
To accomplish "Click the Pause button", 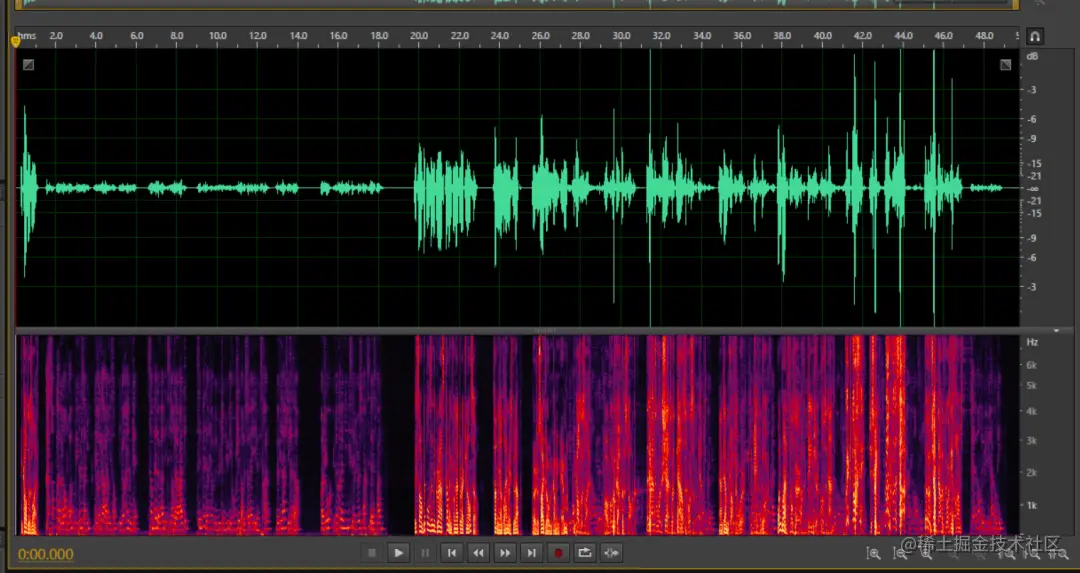I will click(x=425, y=552).
